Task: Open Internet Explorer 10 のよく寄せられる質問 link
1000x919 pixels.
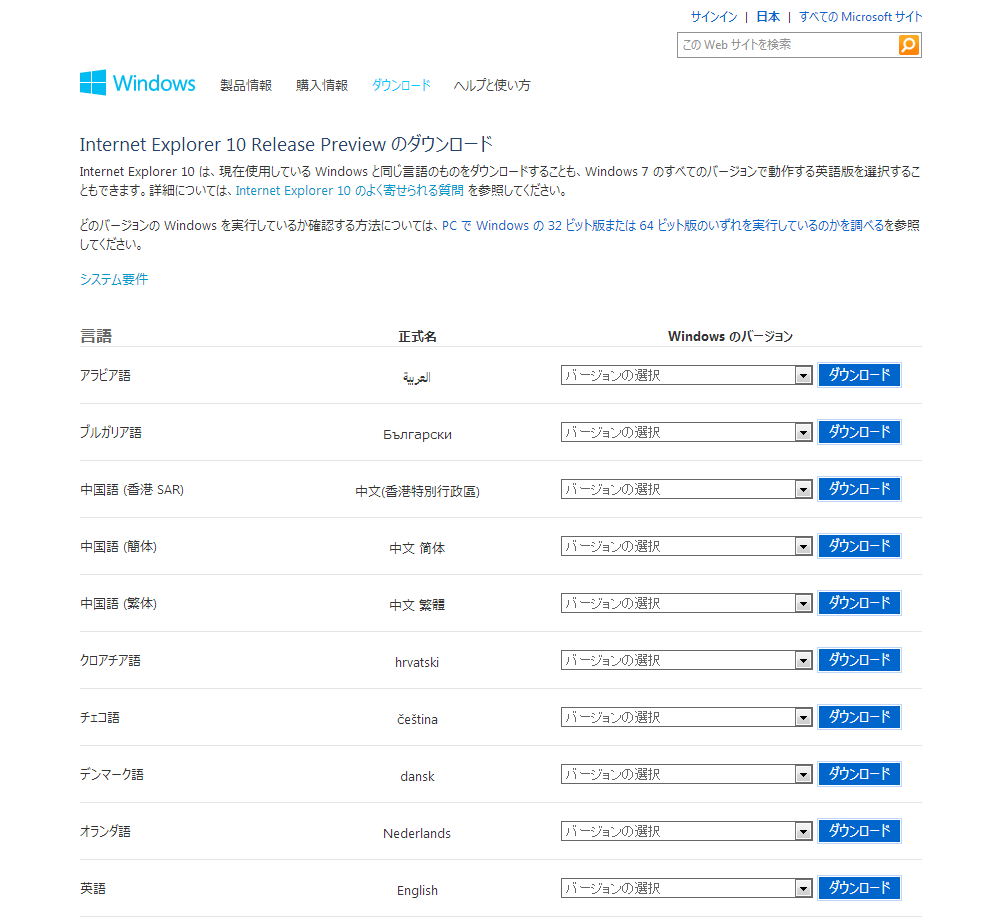Action: [x=349, y=190]
